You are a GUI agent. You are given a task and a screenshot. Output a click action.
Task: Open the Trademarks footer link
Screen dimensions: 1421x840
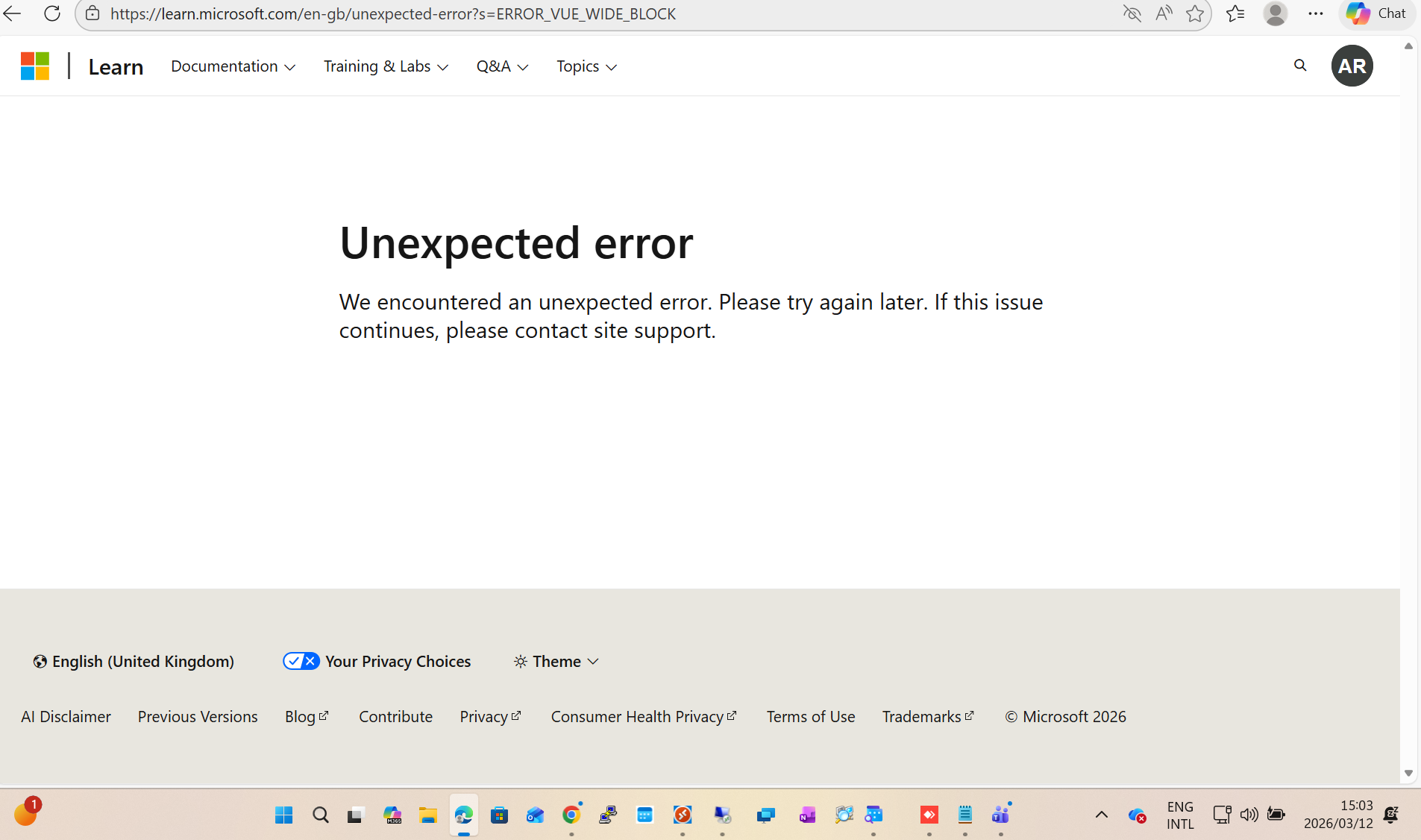(928, 717)
